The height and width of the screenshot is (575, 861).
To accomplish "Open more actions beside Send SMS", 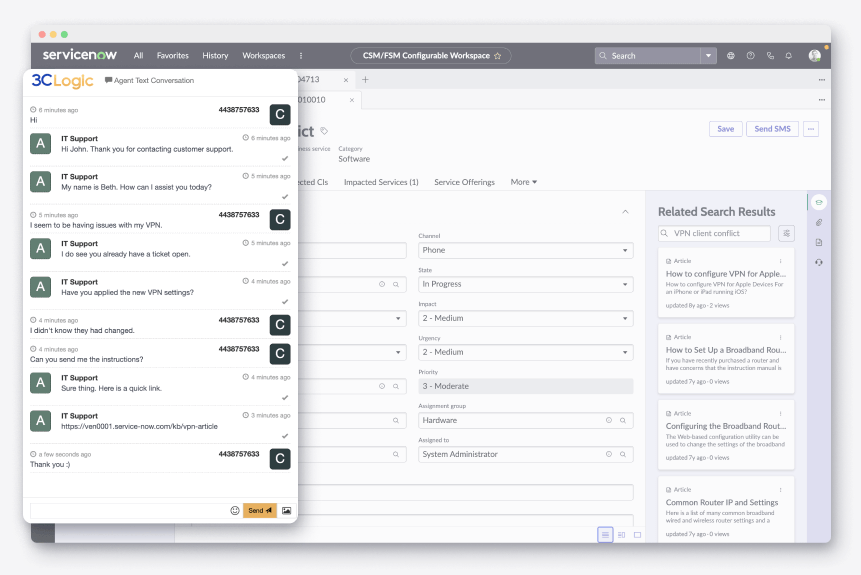I will pyautogui.click(x=811, y=129).
